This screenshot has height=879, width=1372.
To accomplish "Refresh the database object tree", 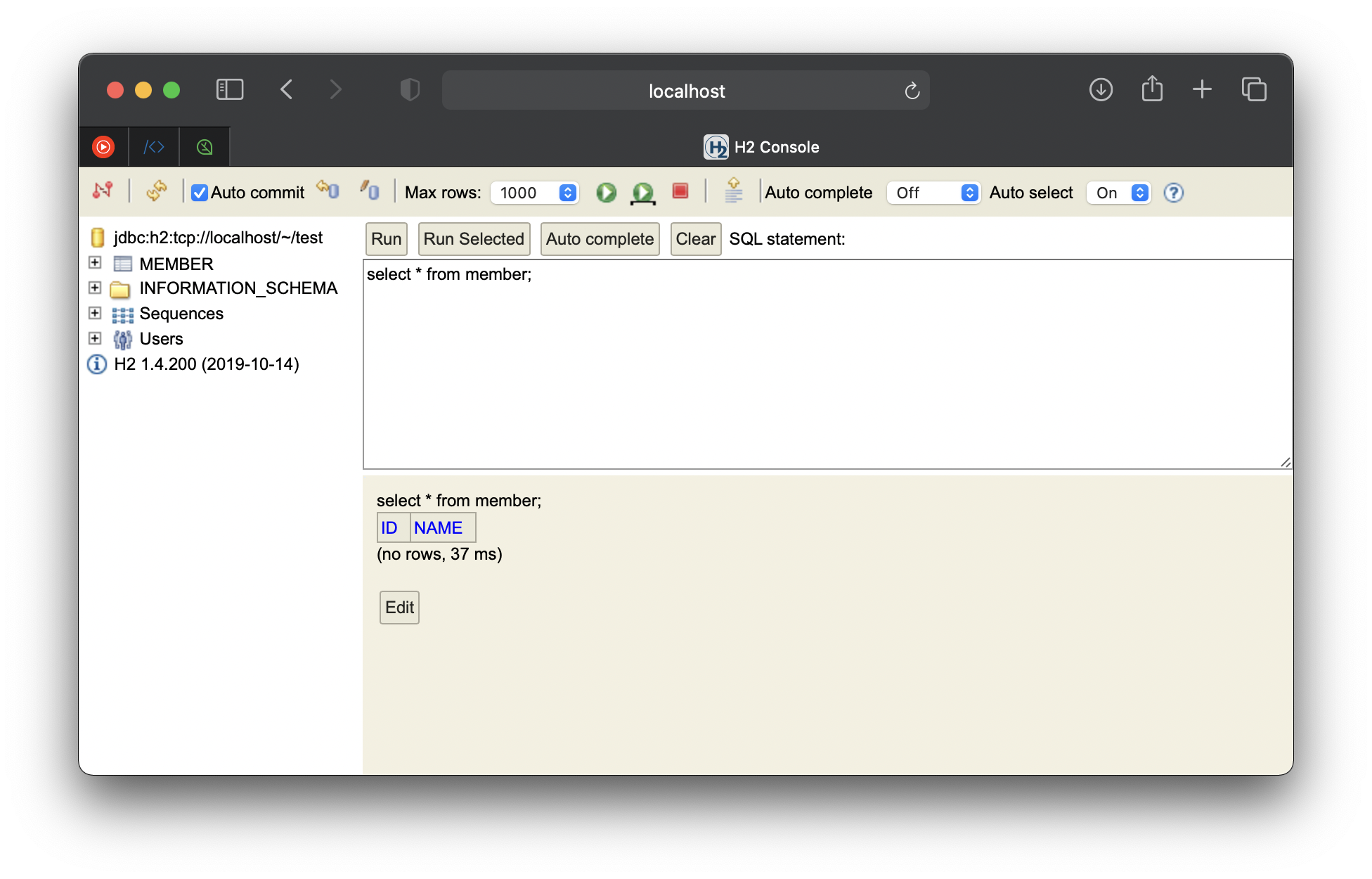I will point(157,191).
